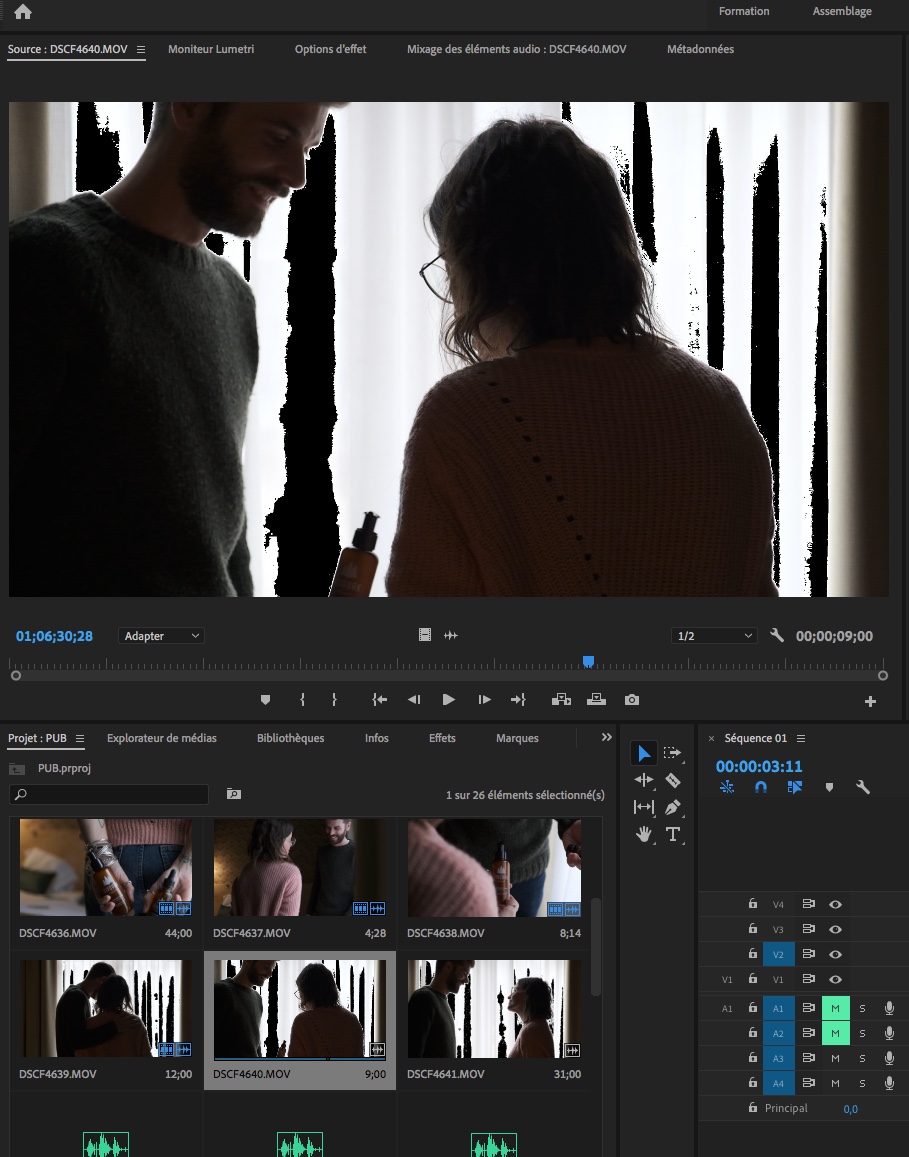Mute audio track A3
Viewport: 909px width, 1157px height.
click(x=835, y=1058)
